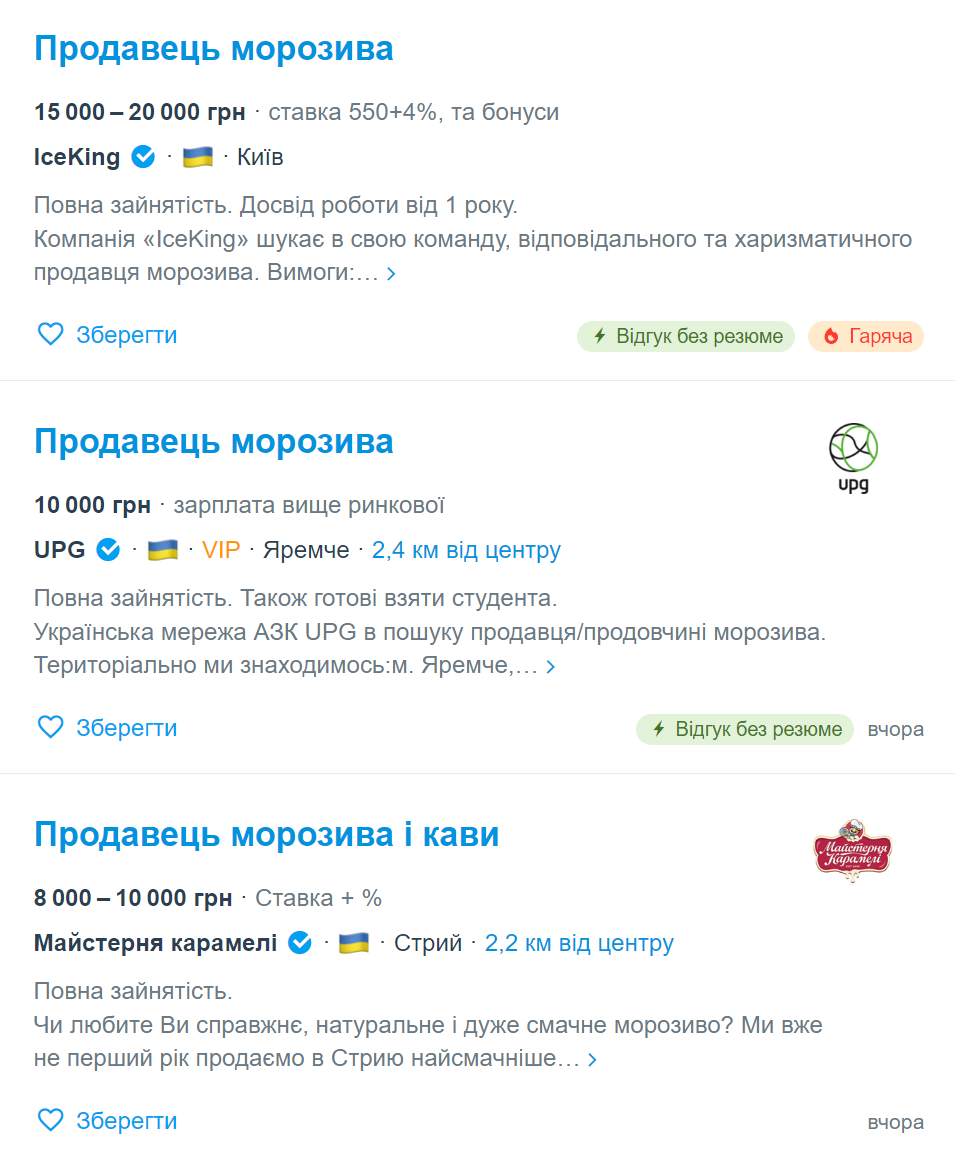Click the 2,4 км від центру distance link
The height and width of the screenshot is (1149, 955).
pyautogui.click(x=466, y=549)
